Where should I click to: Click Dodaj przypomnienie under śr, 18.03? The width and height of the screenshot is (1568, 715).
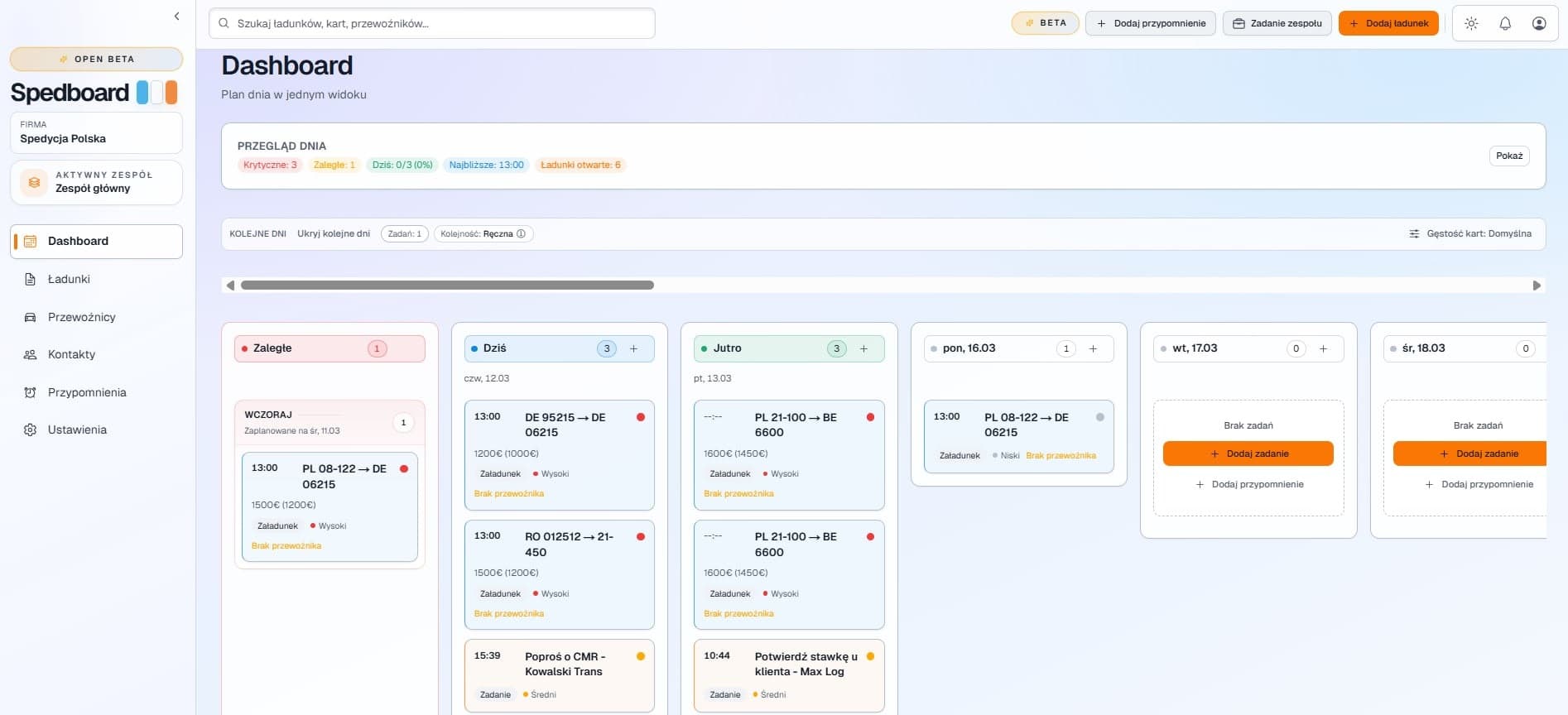tap(1479, 484)
